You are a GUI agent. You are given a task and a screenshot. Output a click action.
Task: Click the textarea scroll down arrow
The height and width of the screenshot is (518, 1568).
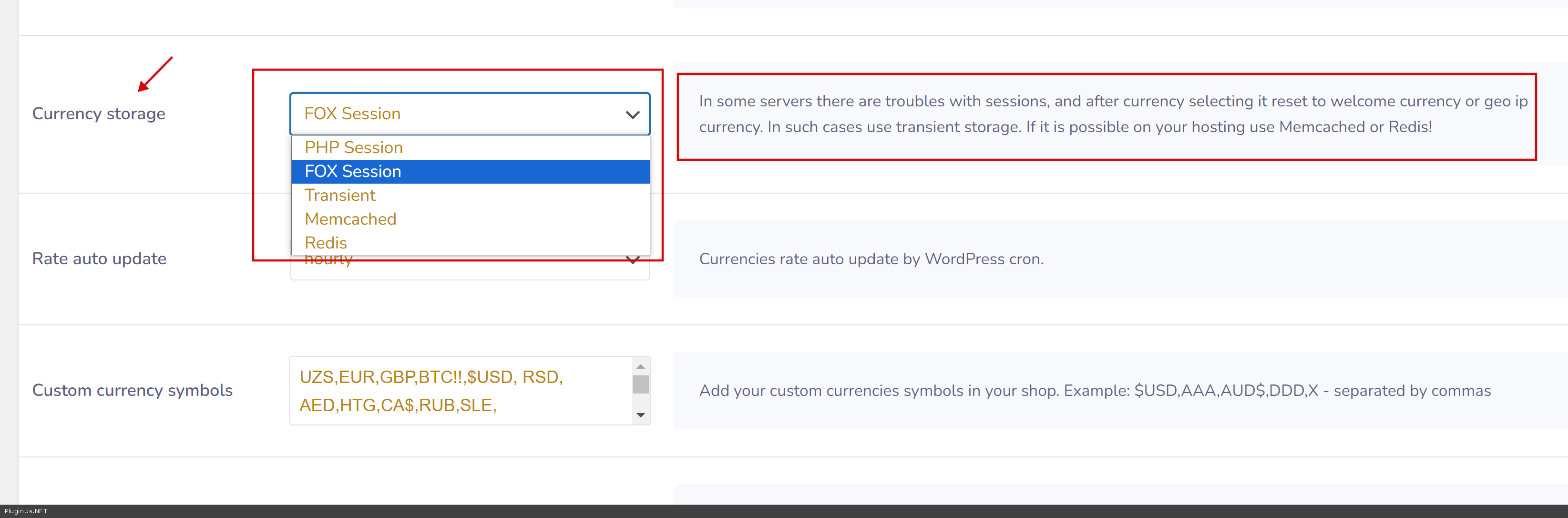640,415
